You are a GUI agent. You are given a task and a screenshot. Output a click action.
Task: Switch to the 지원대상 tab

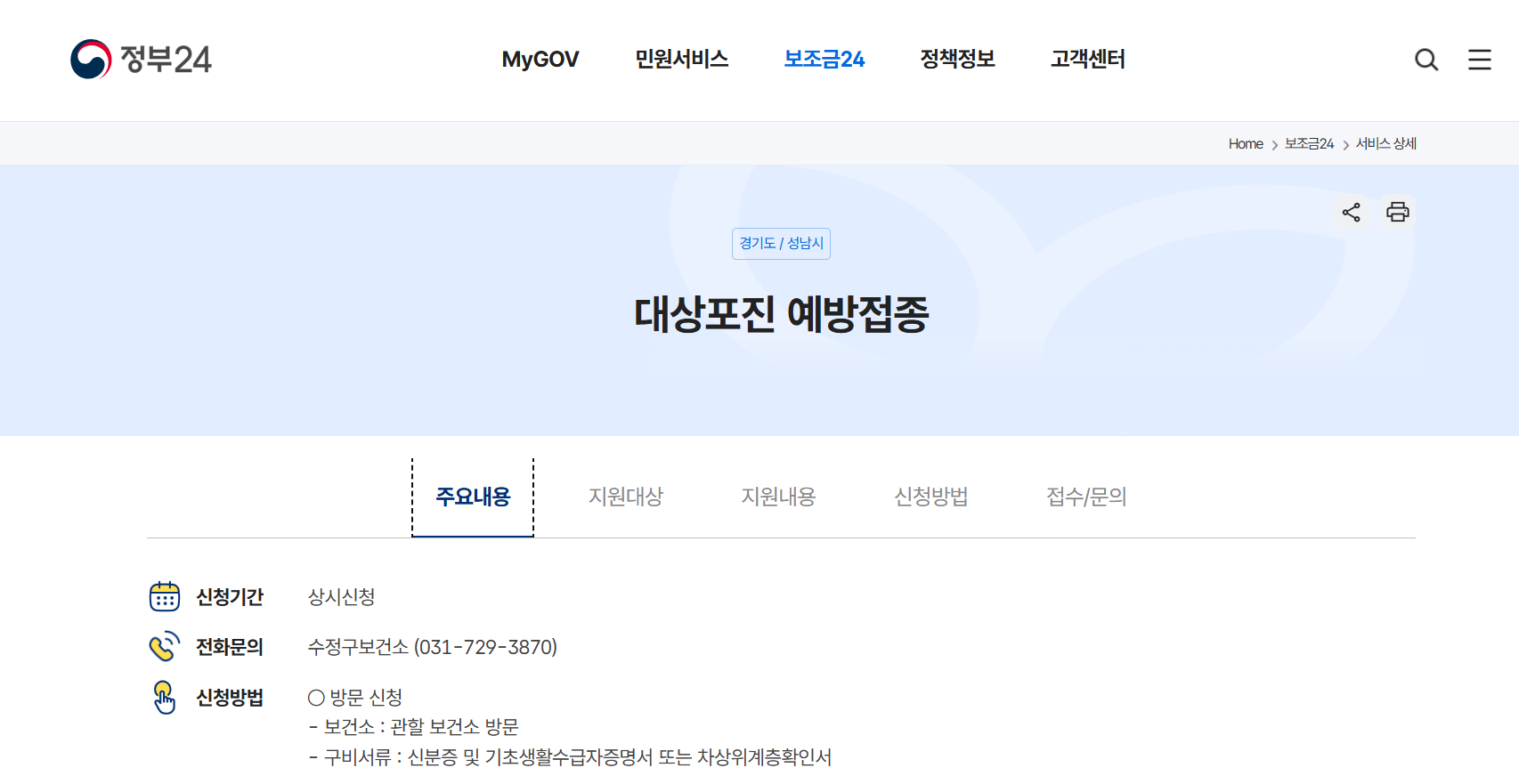[x=626, y=497]
